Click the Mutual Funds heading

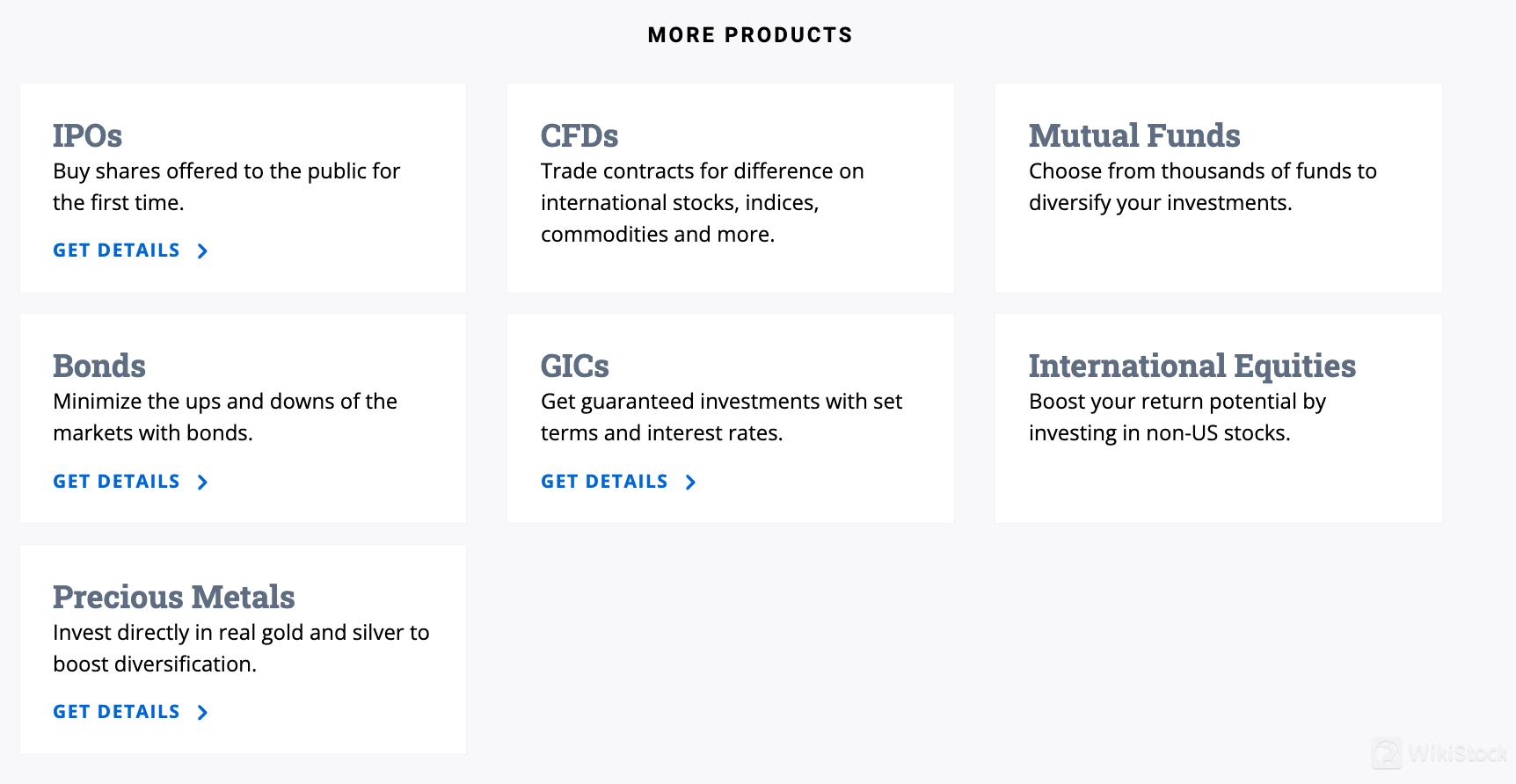[x=1134, y=135]
